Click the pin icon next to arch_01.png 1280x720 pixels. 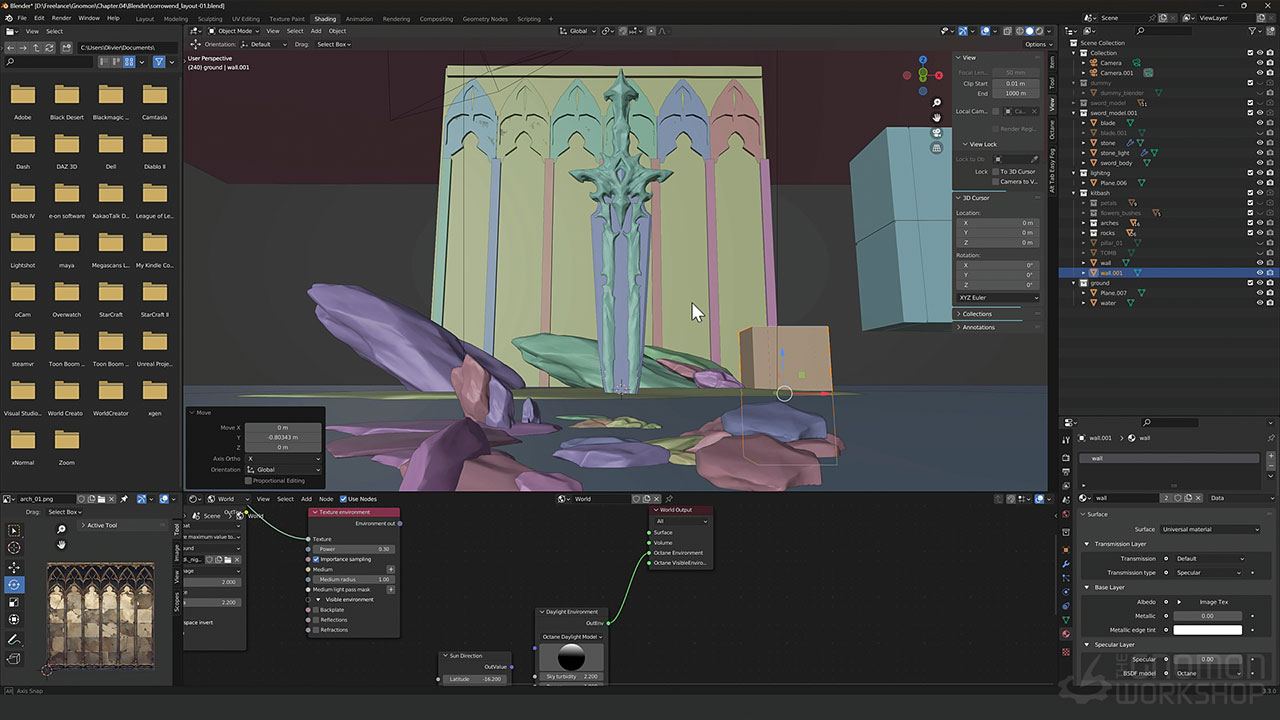[x=124, y=499]
